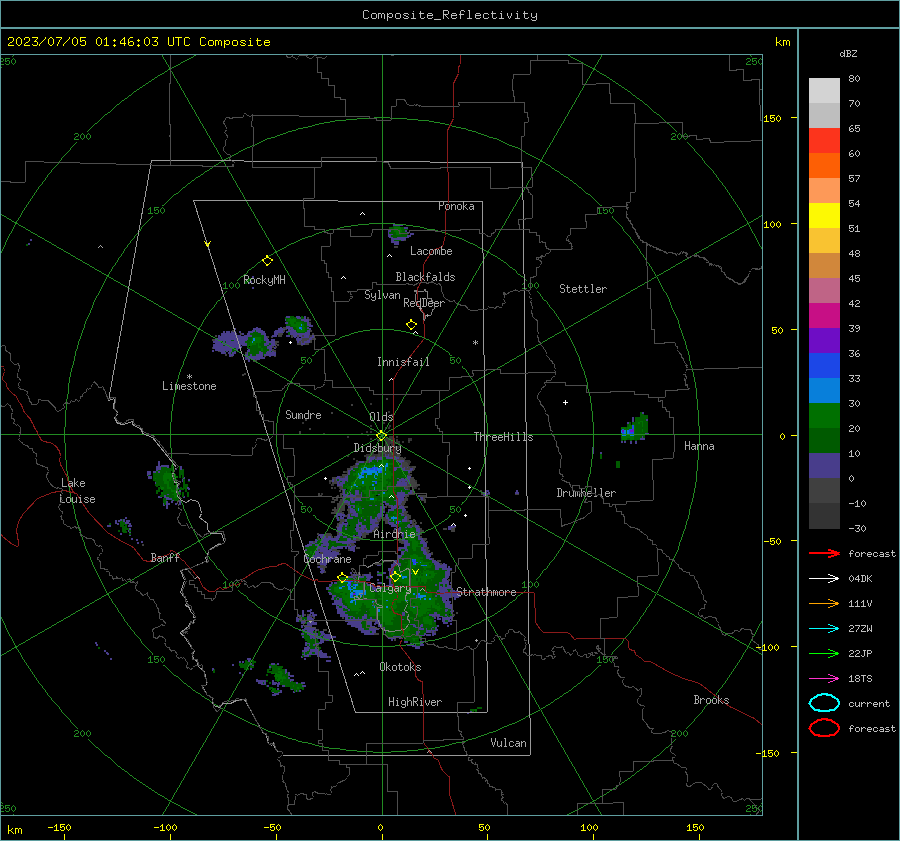Screen dimensions: 900x841
Task: Select the orange 111V arrow legend icon
Action: tap(824, 603)
